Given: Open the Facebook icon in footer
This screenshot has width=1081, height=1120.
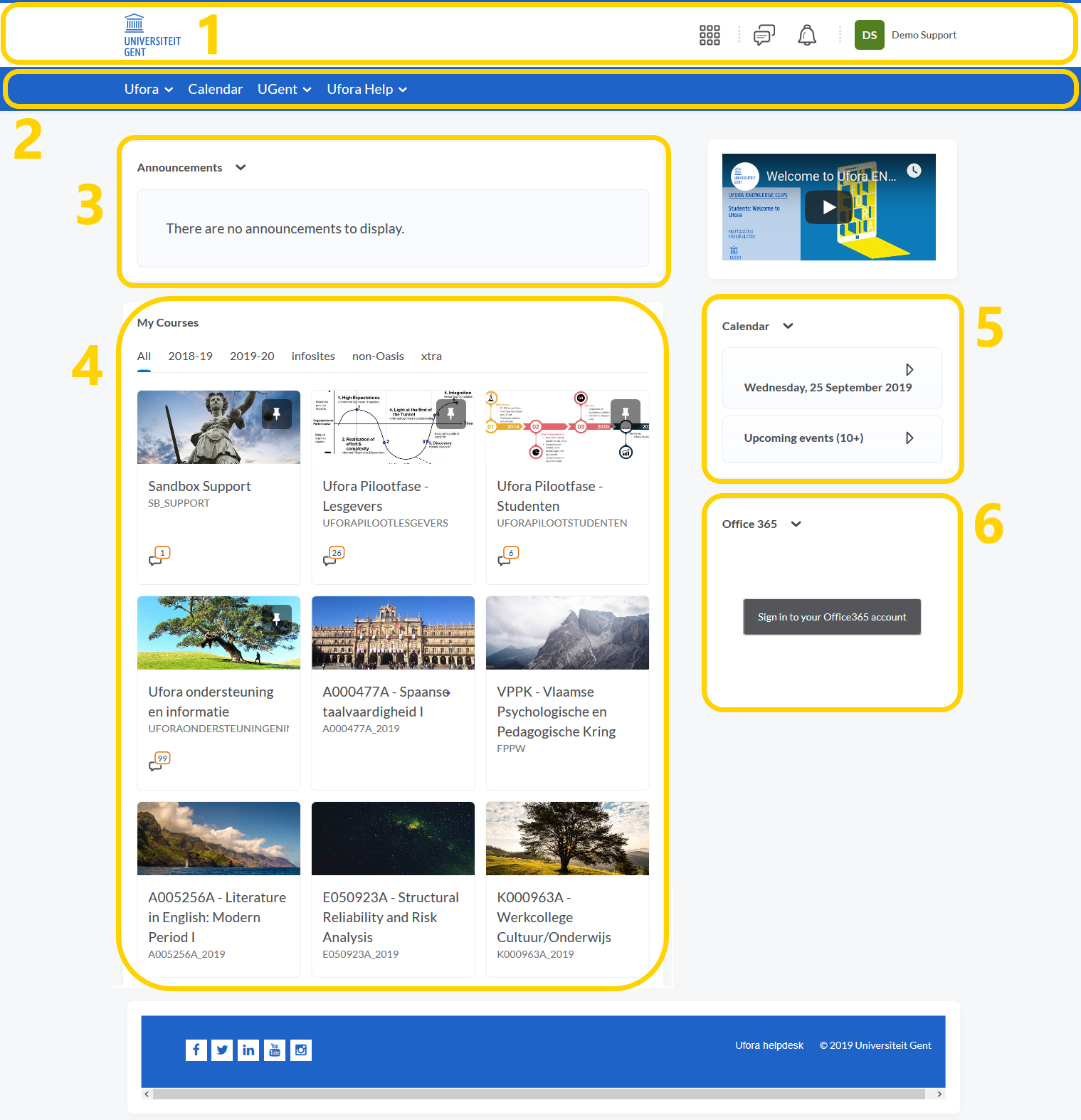Looking at the screenshot, I should point(196,1050).
